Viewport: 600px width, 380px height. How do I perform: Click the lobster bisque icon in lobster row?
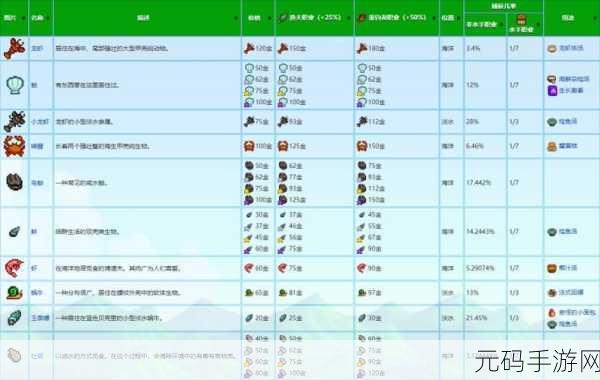coord(551,49)
